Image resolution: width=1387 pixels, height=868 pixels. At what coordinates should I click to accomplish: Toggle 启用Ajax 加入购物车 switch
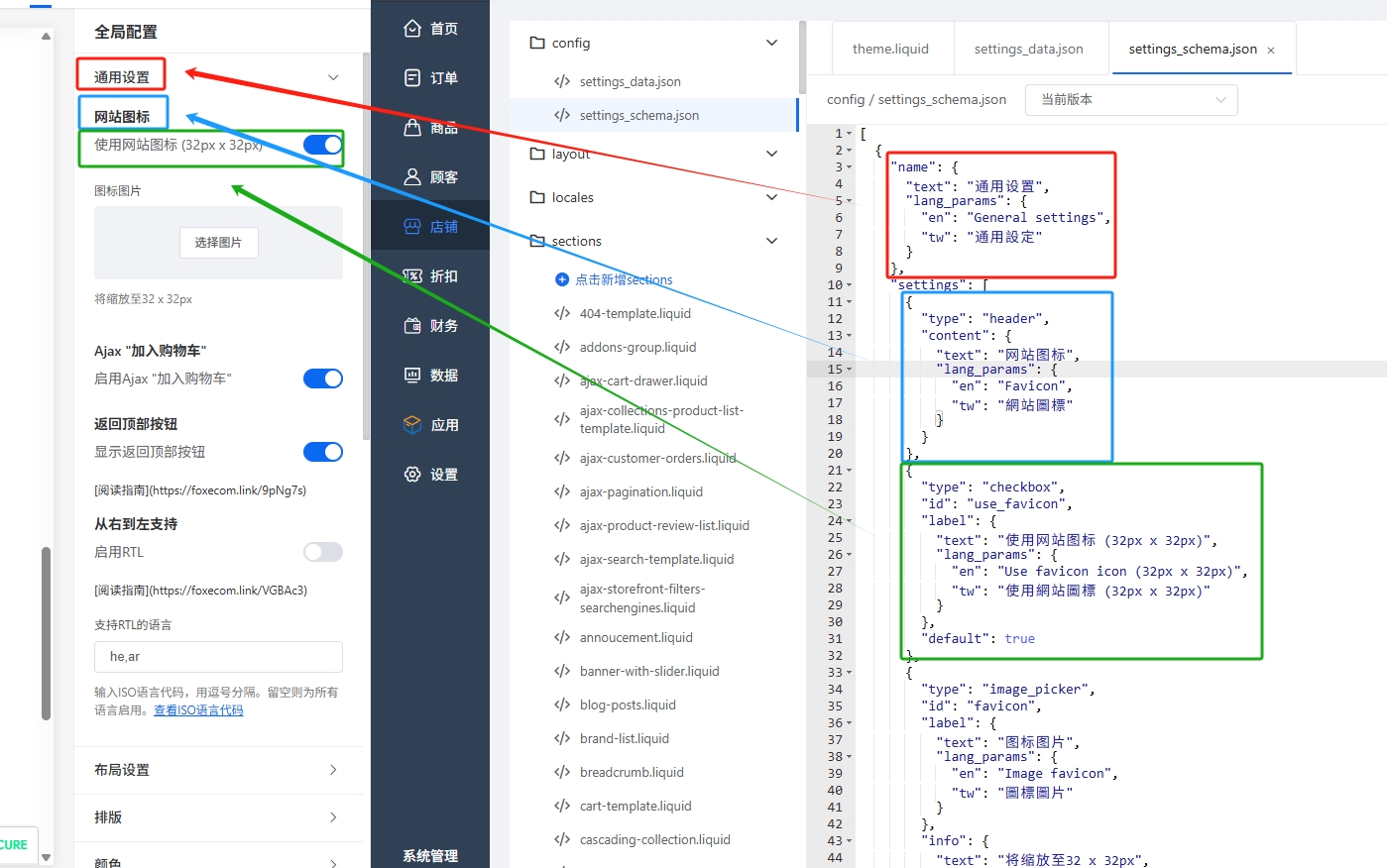(x=322, y=379)
